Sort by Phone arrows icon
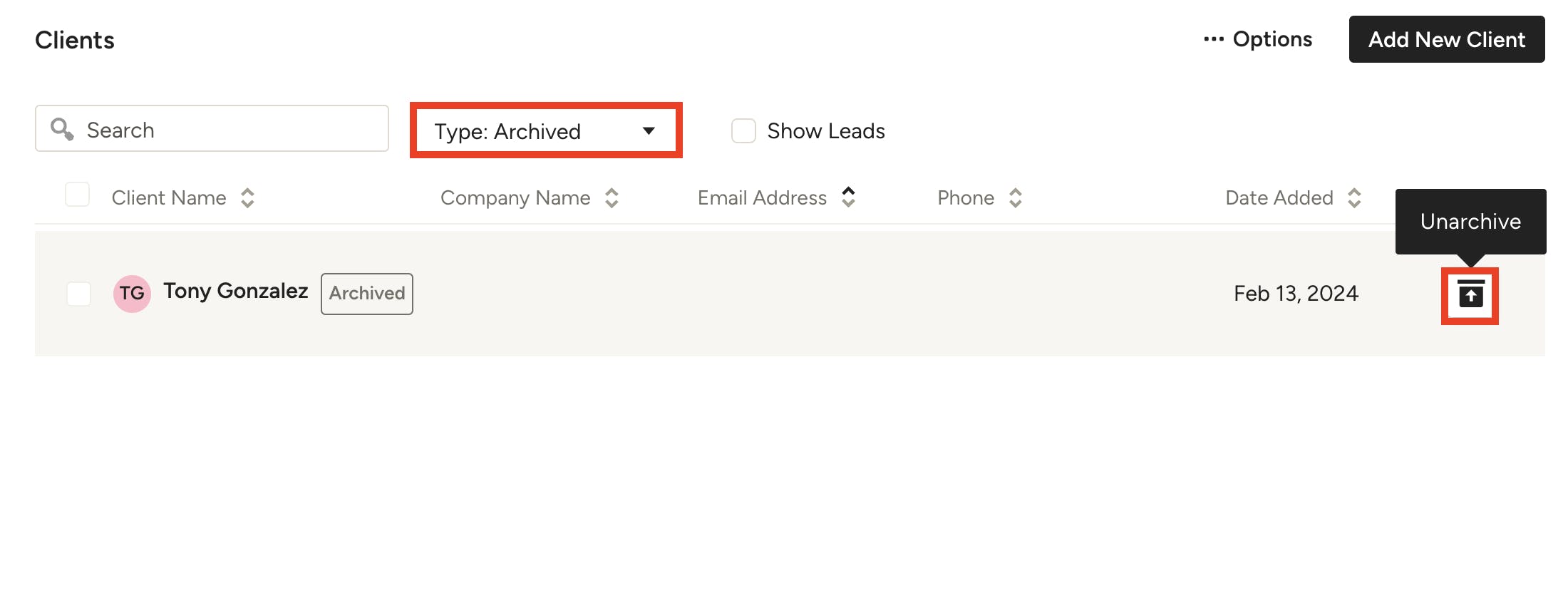 [x=1016, y=198]
